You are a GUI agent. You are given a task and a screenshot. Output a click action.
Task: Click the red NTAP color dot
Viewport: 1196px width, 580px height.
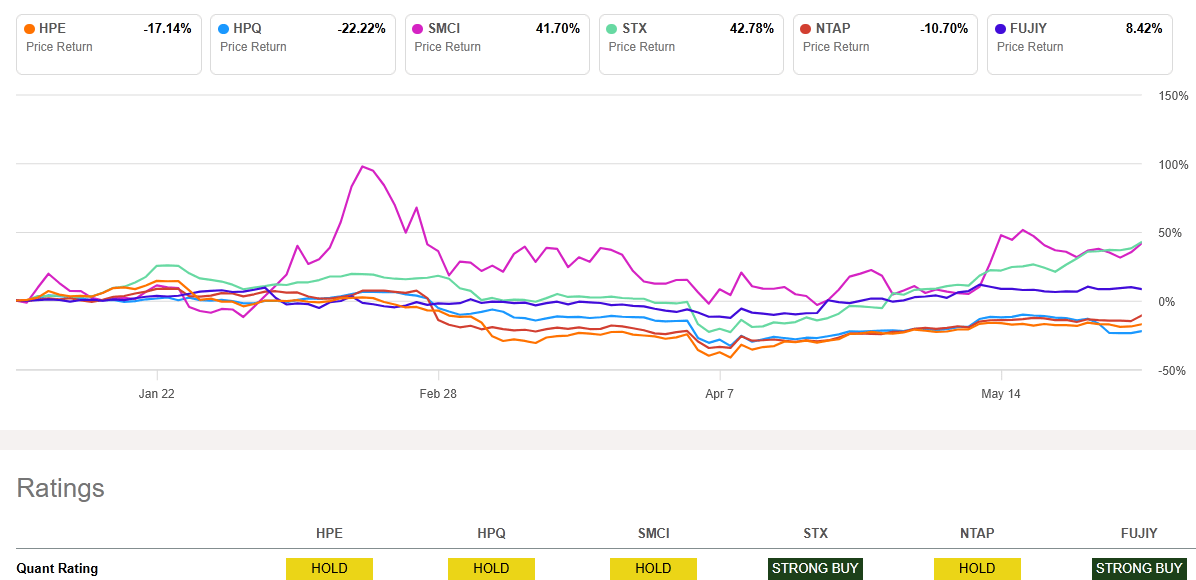[x=806, y=29]
